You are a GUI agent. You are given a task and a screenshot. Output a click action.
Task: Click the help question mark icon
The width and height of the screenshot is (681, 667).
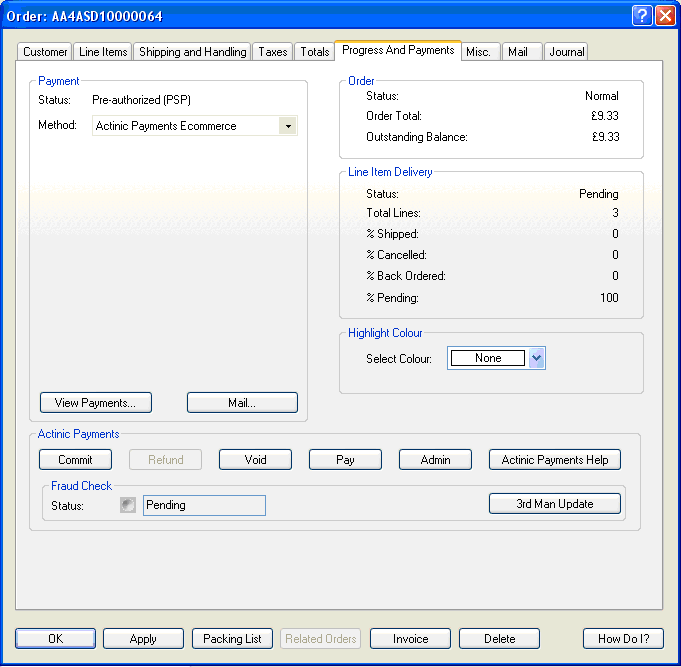click(642, 16)
